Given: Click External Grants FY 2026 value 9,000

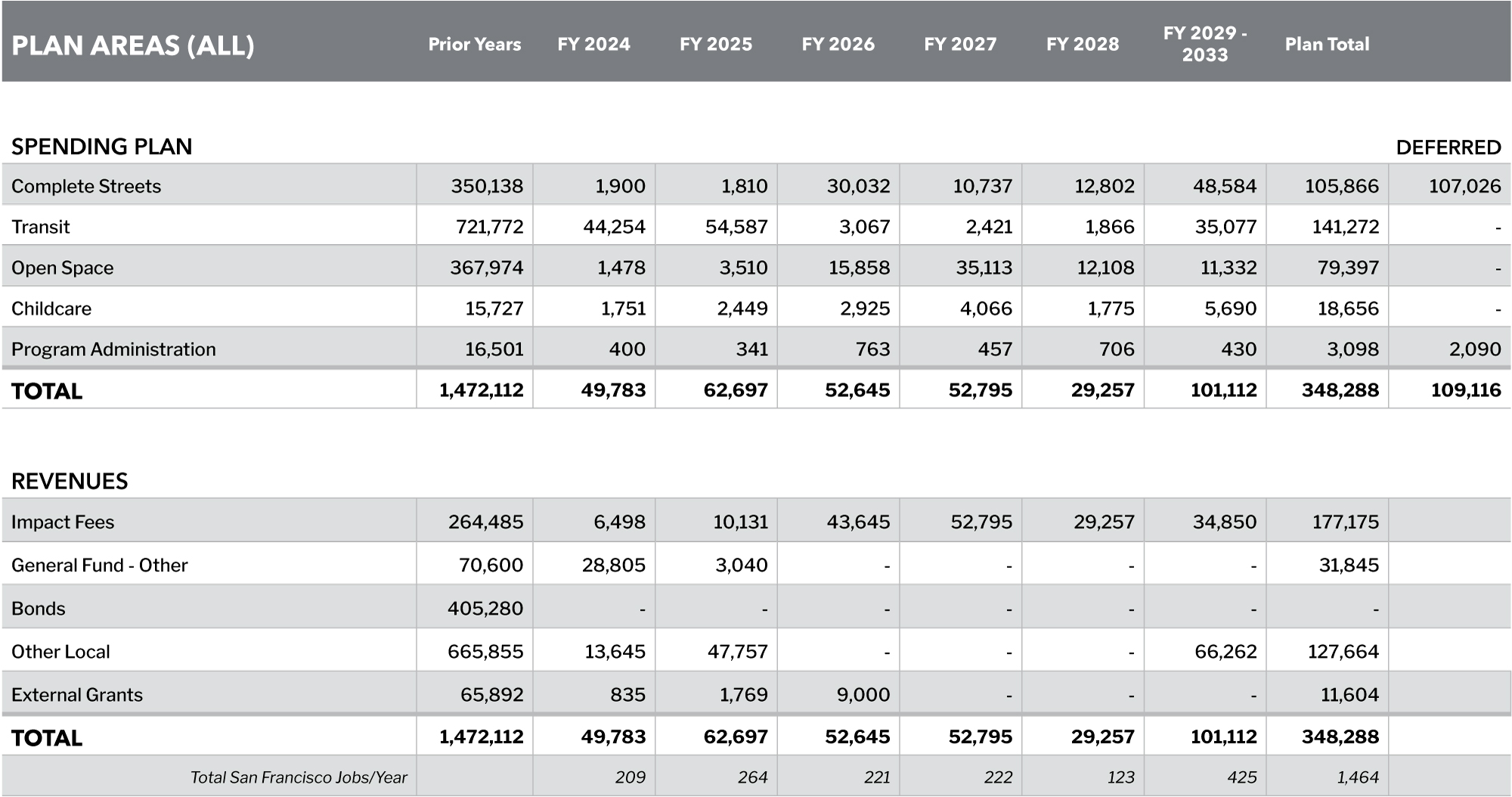Looking at the screenshot, I should (x=863, y=695).
